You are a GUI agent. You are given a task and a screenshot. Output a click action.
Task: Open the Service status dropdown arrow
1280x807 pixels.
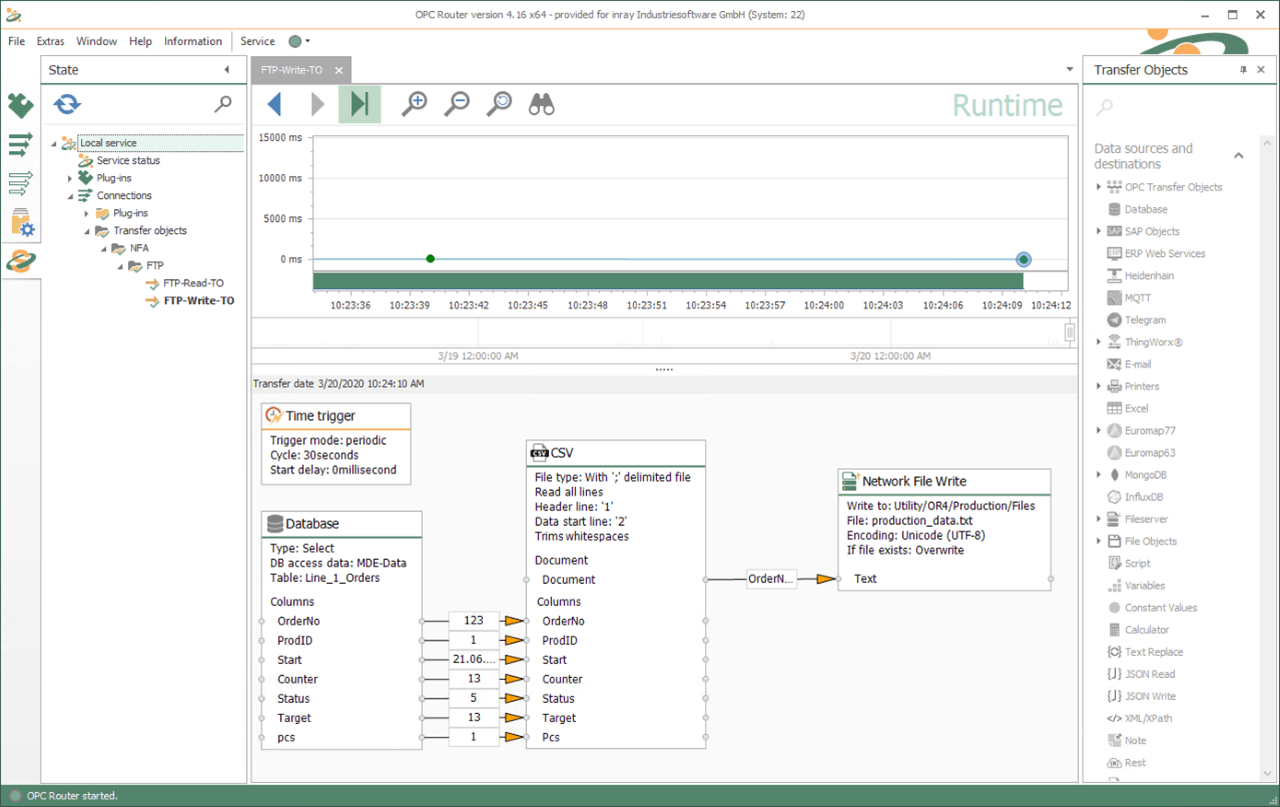pos(308,42)
